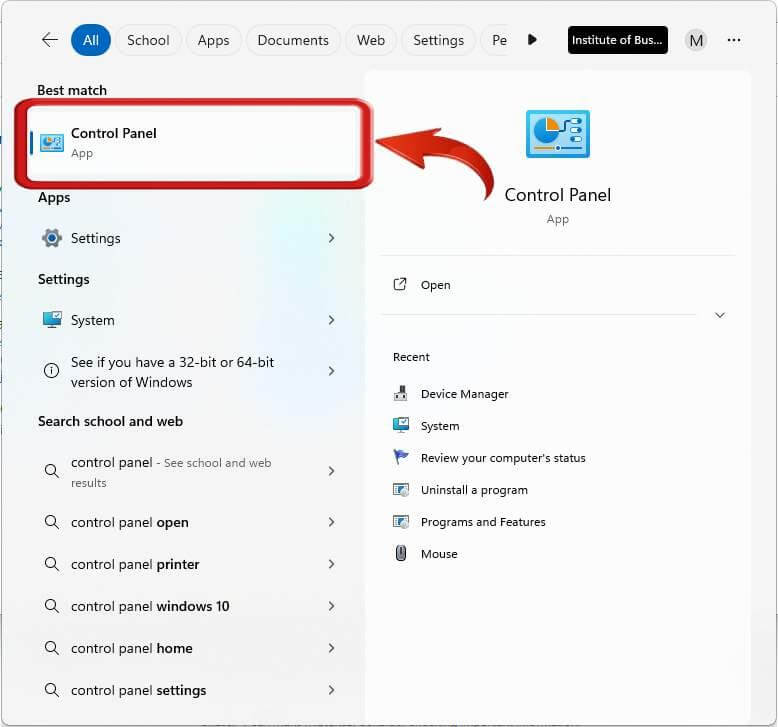This screenshot has width=778, height=727.
Task: Expand the control panel settings chevron
Action: click(x=331, y=690)
